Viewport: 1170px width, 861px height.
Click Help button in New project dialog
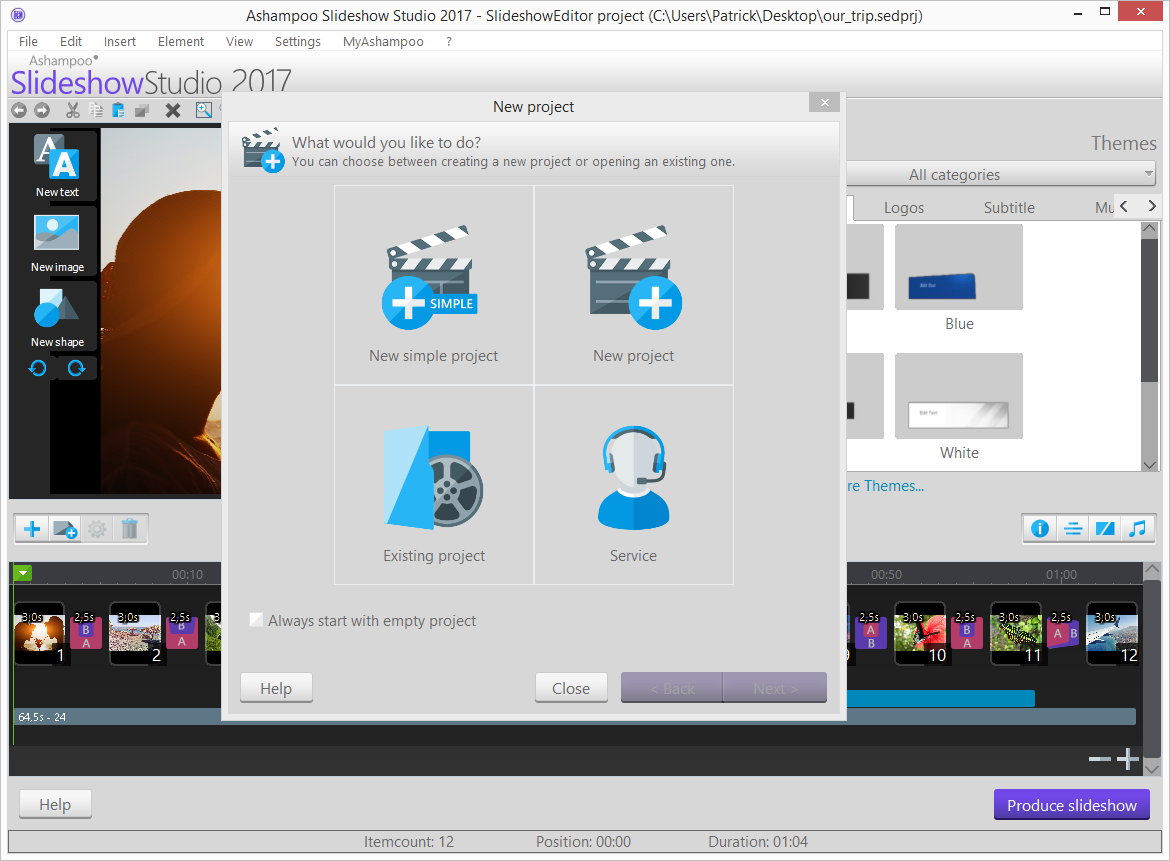pyautogui.click(x=276, y=688)
